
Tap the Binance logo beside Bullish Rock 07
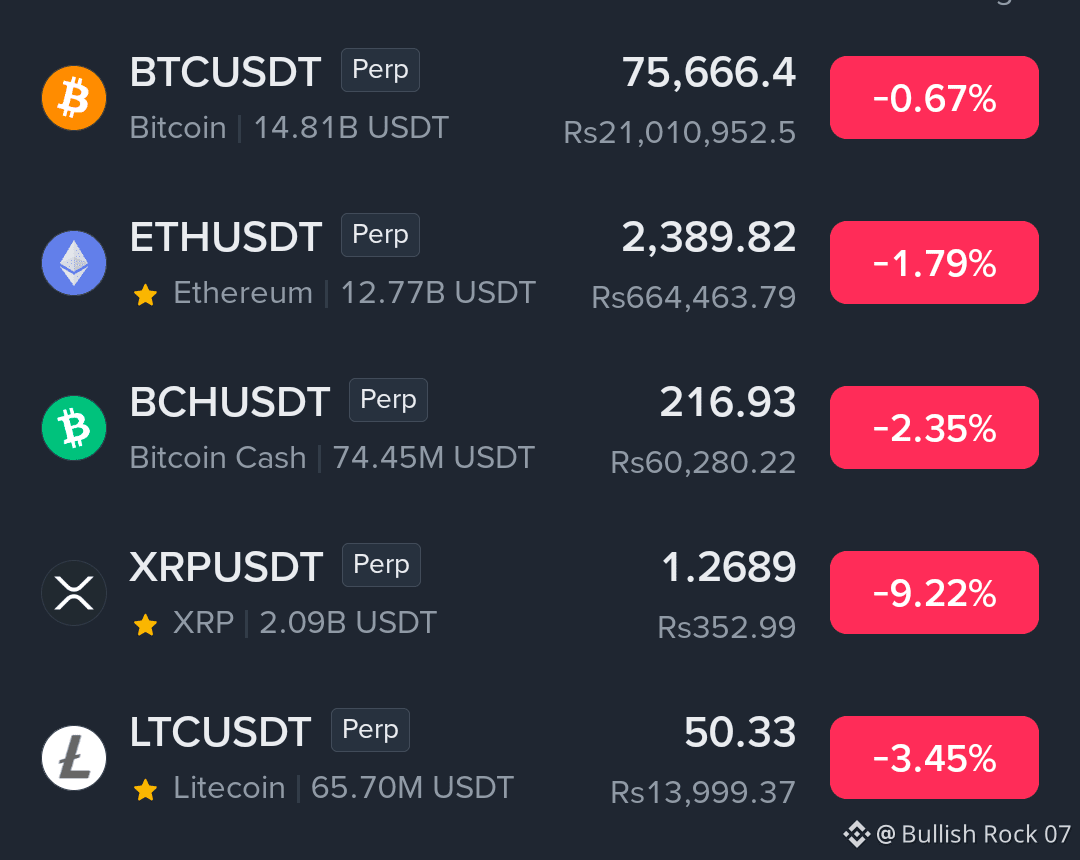tap(857, 834)
